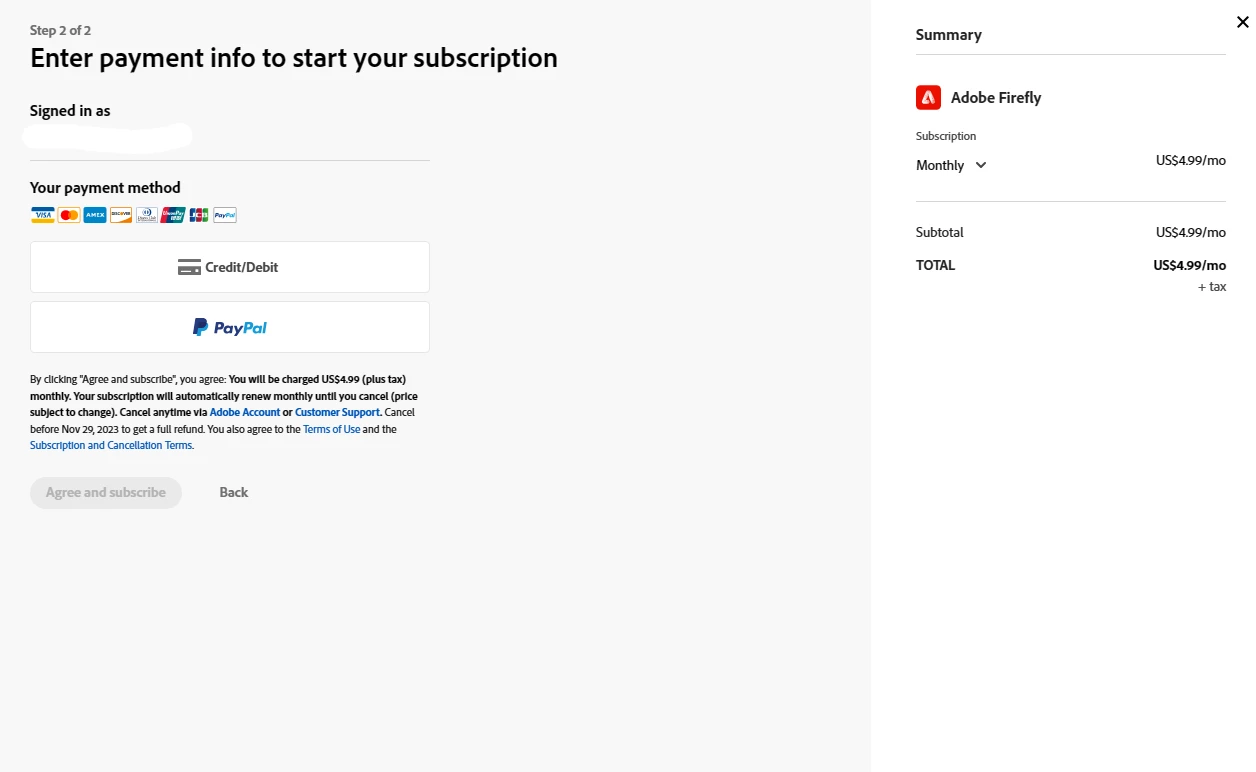Click the 'Adobe Firefly' product name
The width and height of the screenshot is (1256, 772).
(x=996, y=97)
